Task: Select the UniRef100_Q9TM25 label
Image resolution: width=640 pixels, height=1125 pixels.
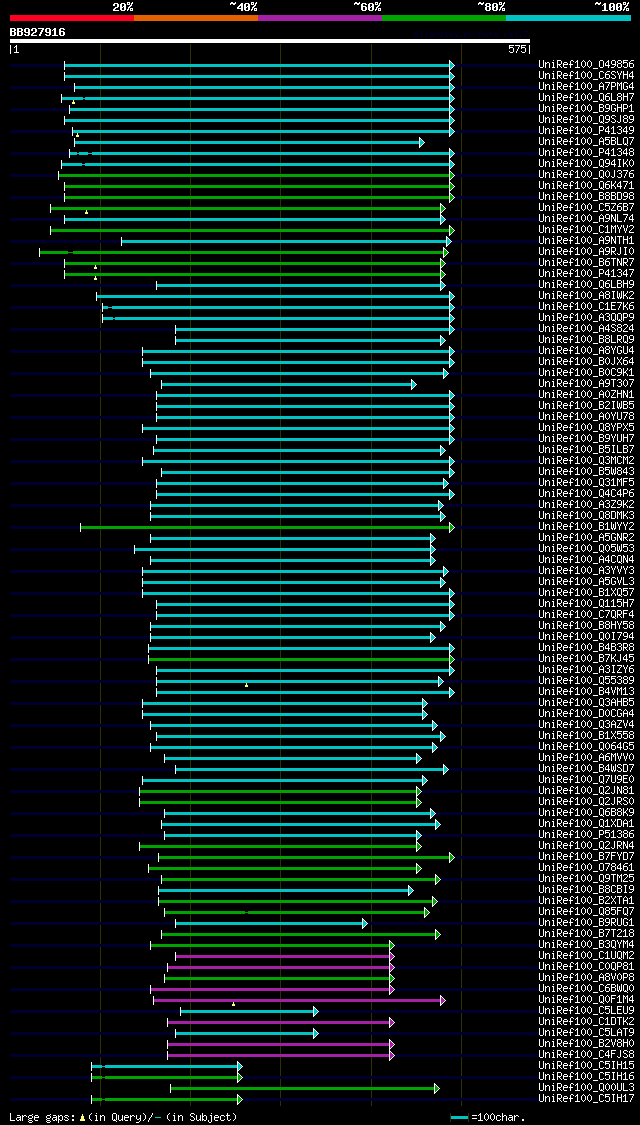Action: click(586, 879)
